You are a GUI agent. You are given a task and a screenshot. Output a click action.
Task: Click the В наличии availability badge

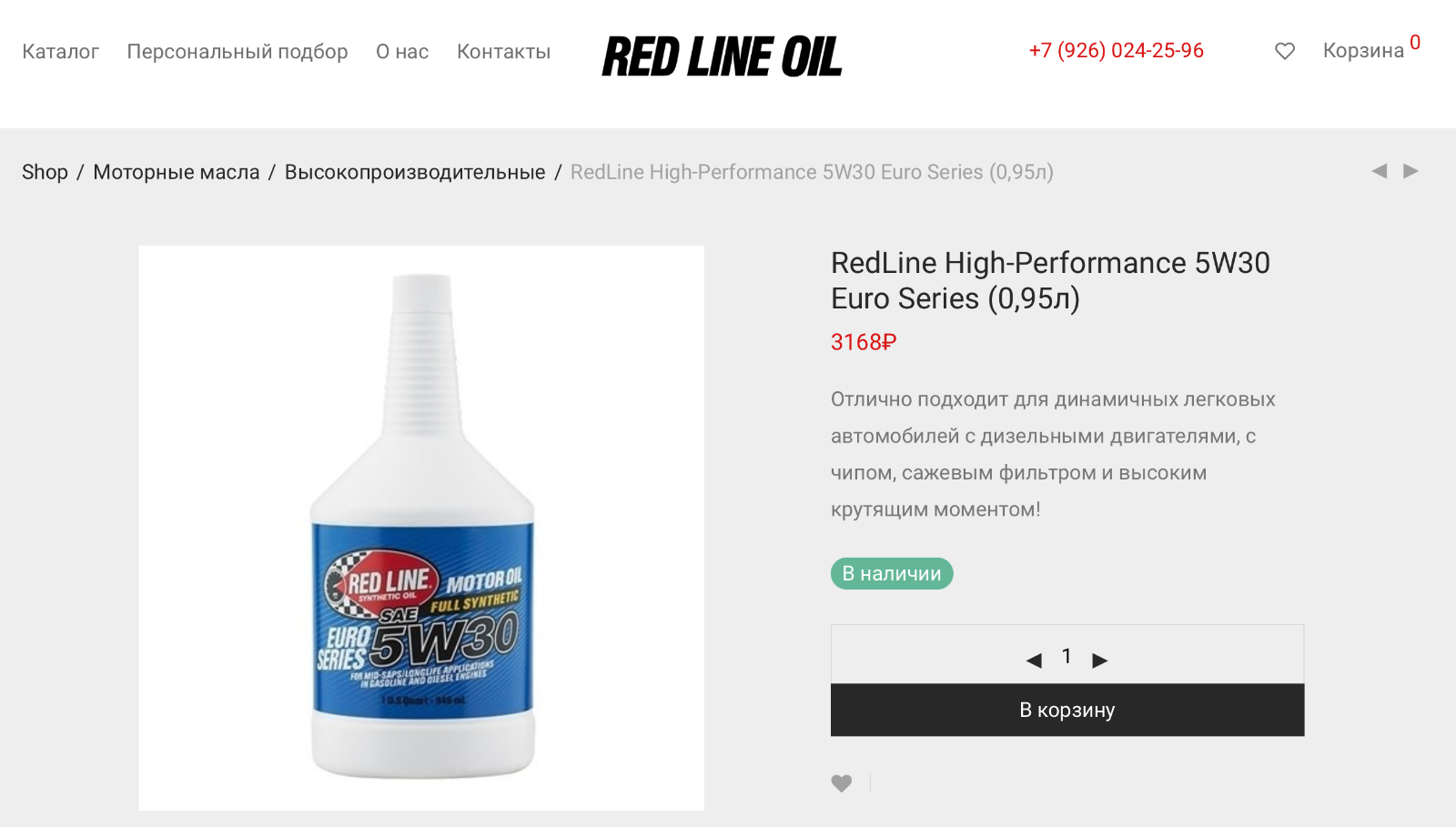click(892, 573)
